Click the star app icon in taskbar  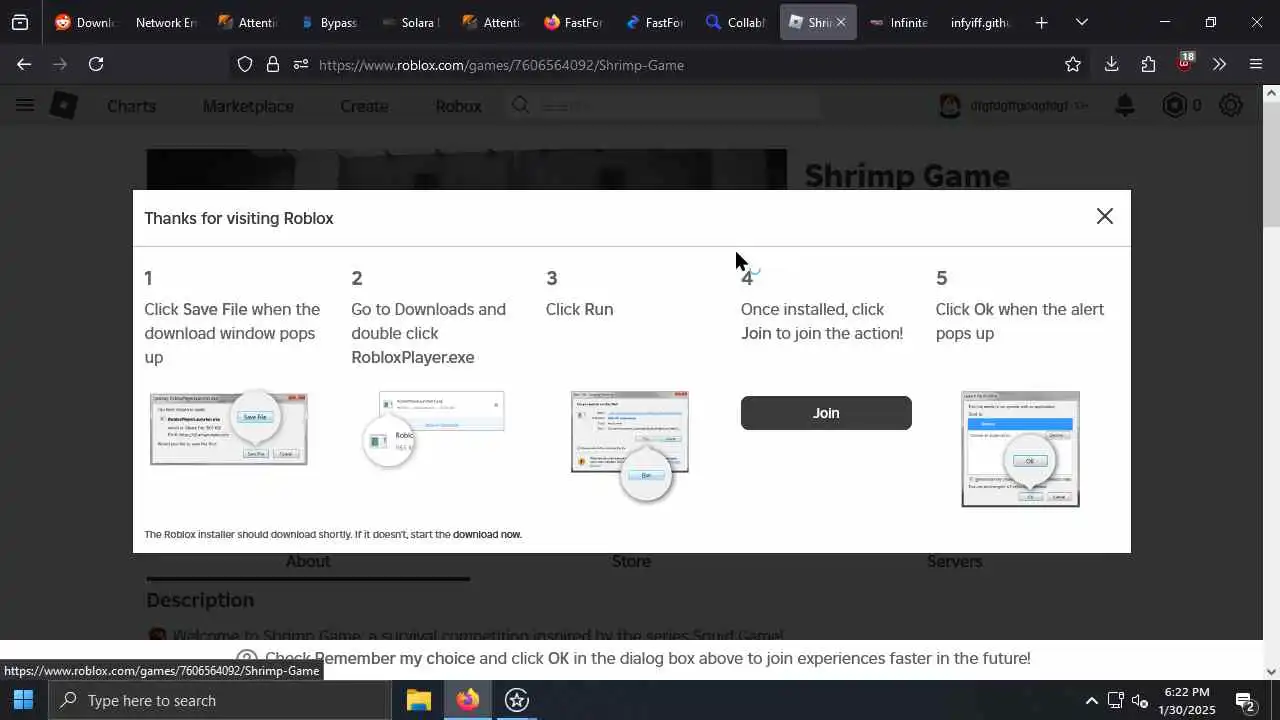pyautogui.click(x=517, y=700)
